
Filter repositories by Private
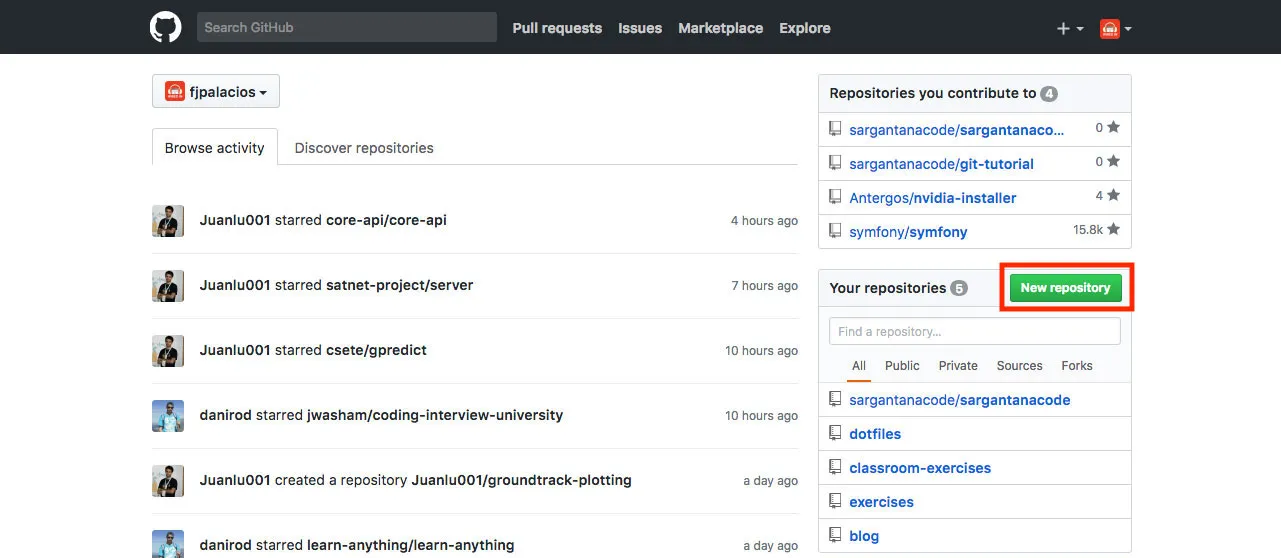coord(958,366)
